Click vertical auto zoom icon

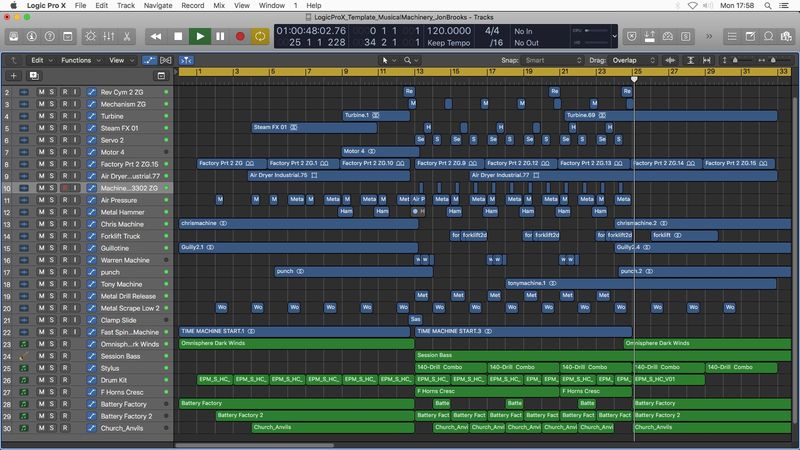pyautogui.click(x=690, y=60)
